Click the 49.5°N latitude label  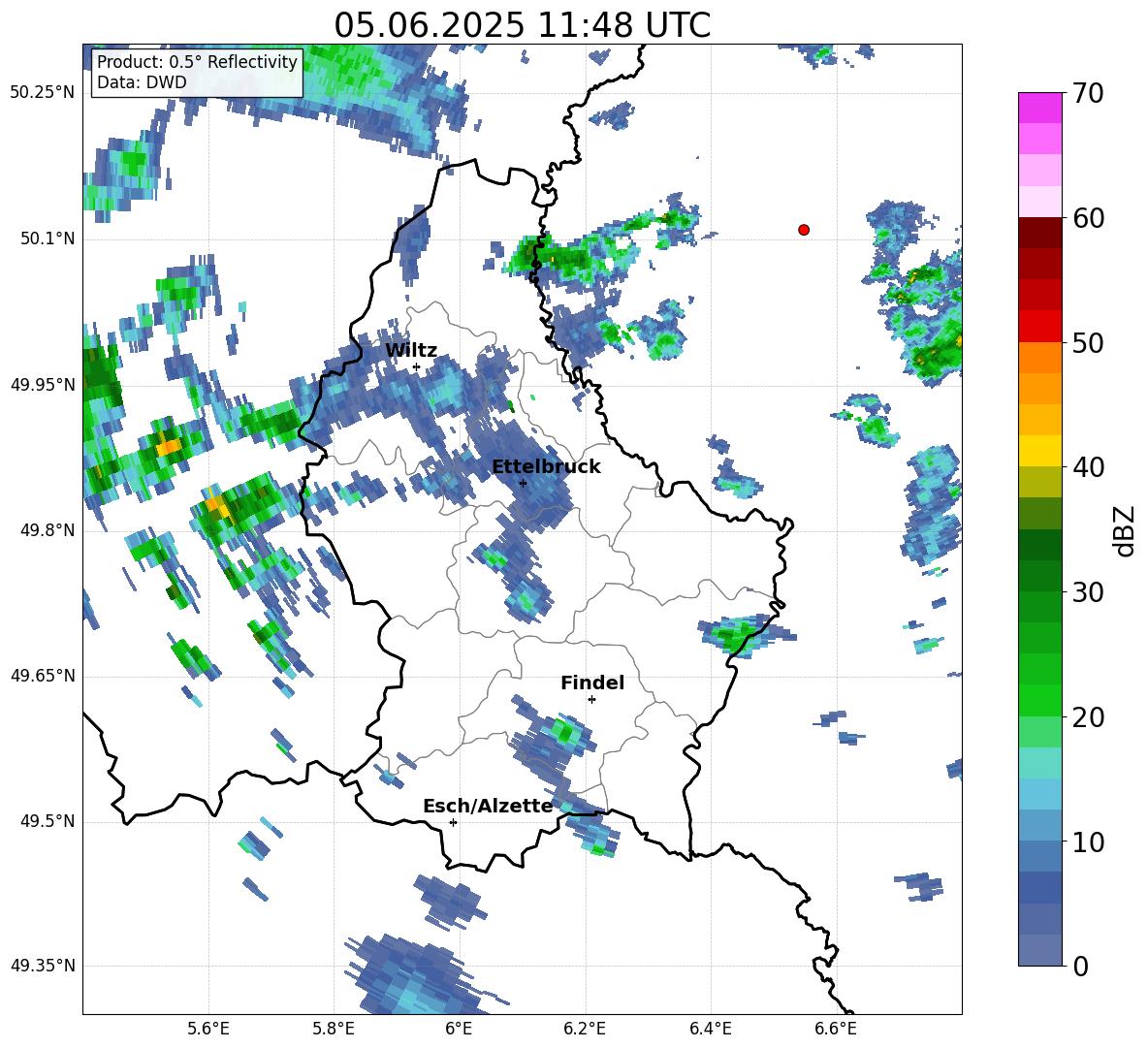tap(48, 821)
